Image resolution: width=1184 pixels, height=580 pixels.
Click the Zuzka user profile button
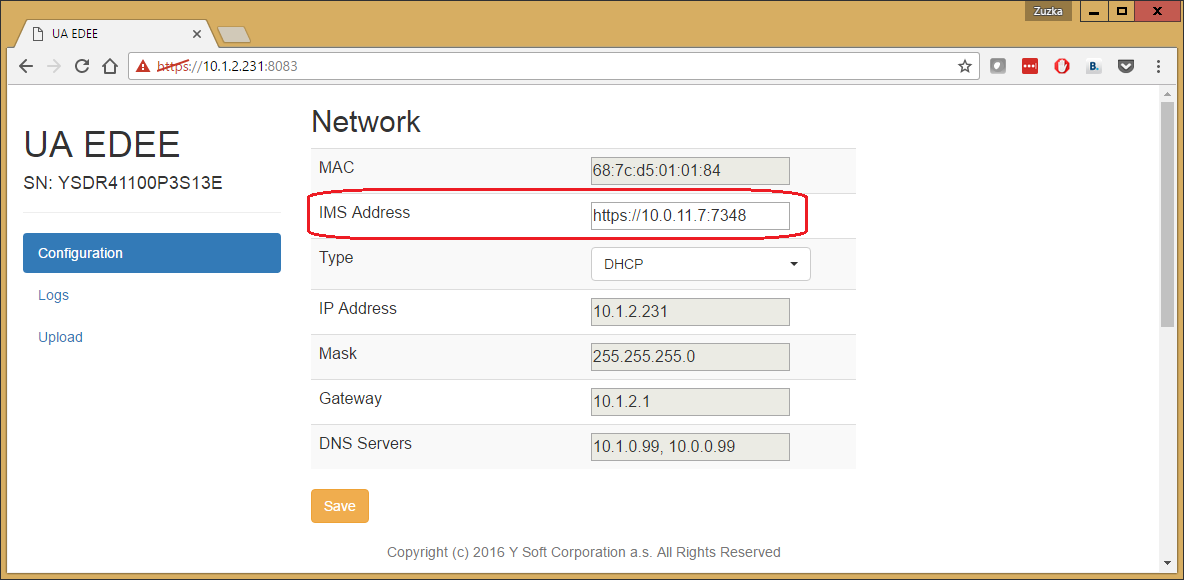click(x=1048, y=11)
